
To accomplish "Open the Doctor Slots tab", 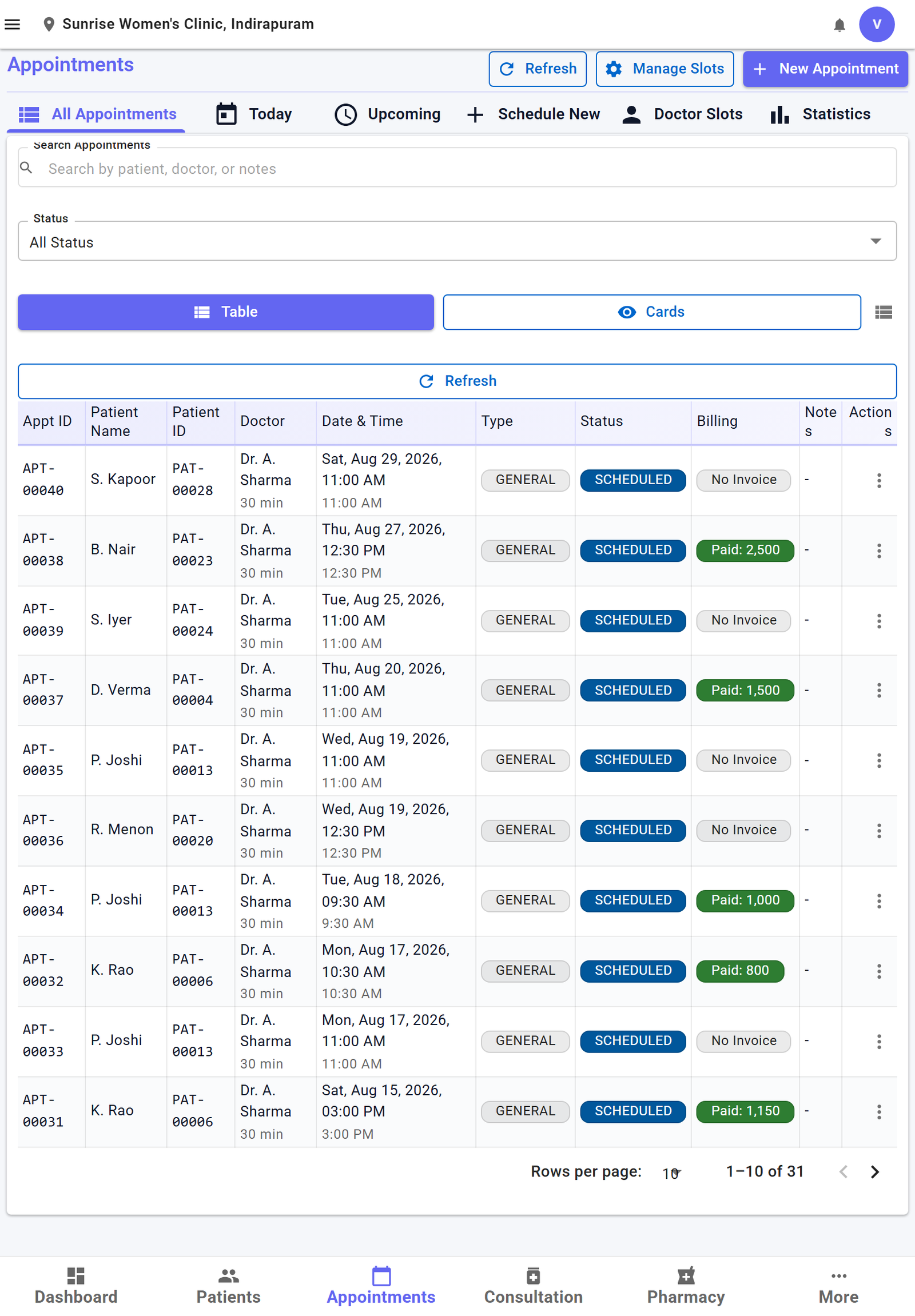I will coord(683,114).
